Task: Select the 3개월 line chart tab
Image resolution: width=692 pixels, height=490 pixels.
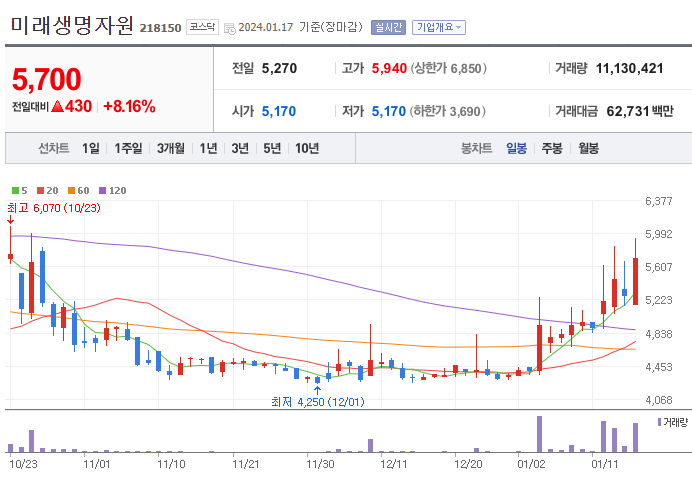Action: click(171, 148)
